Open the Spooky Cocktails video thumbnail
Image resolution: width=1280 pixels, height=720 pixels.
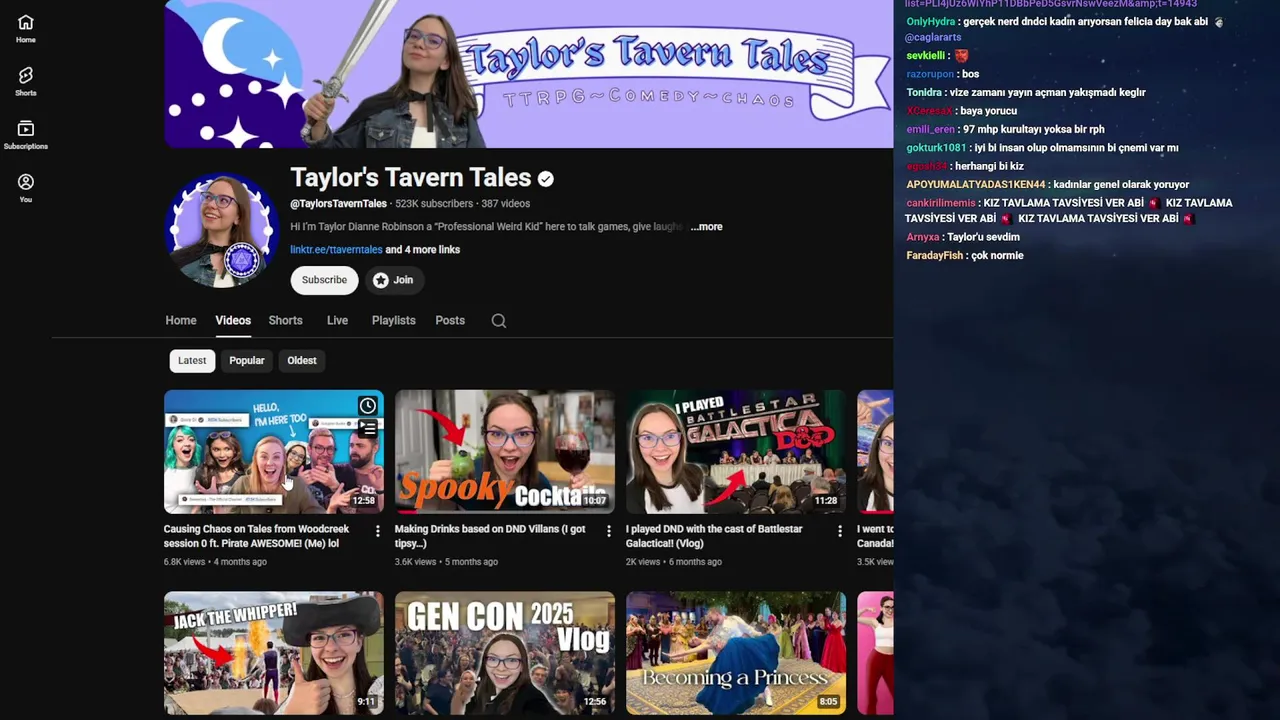505,452
